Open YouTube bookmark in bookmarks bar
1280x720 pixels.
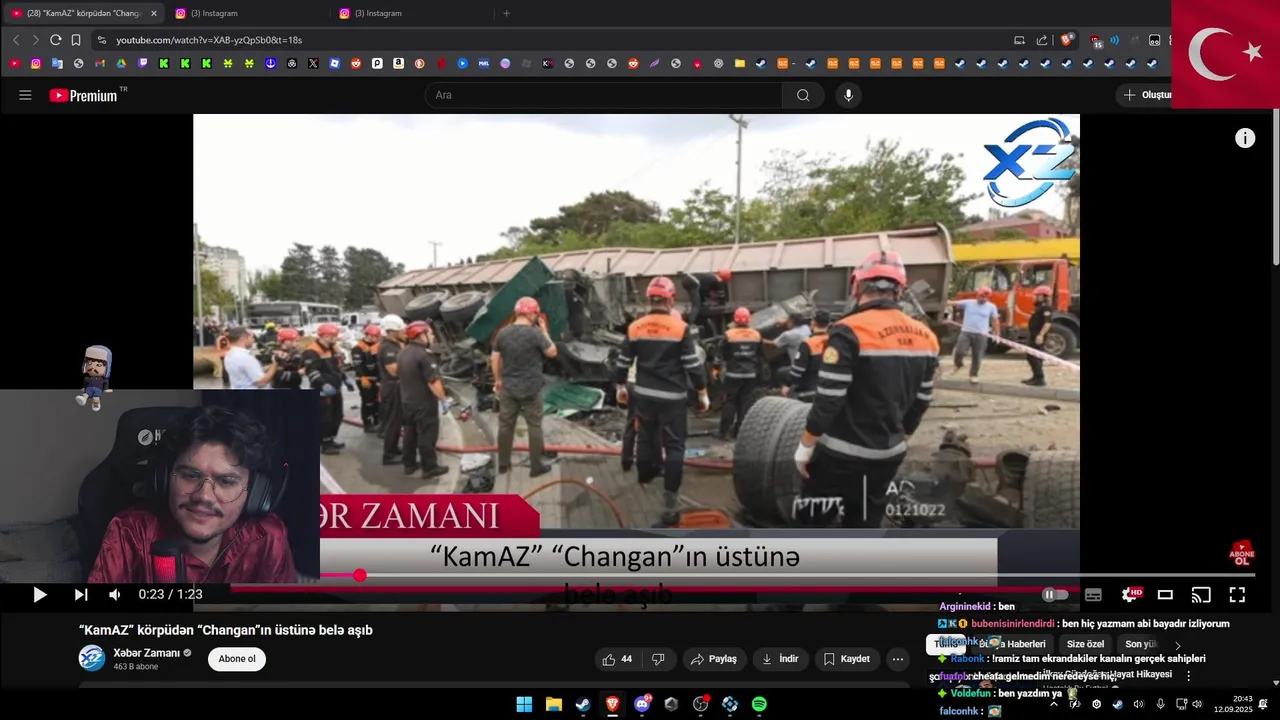pyautogui.click(x=15, y=63)
